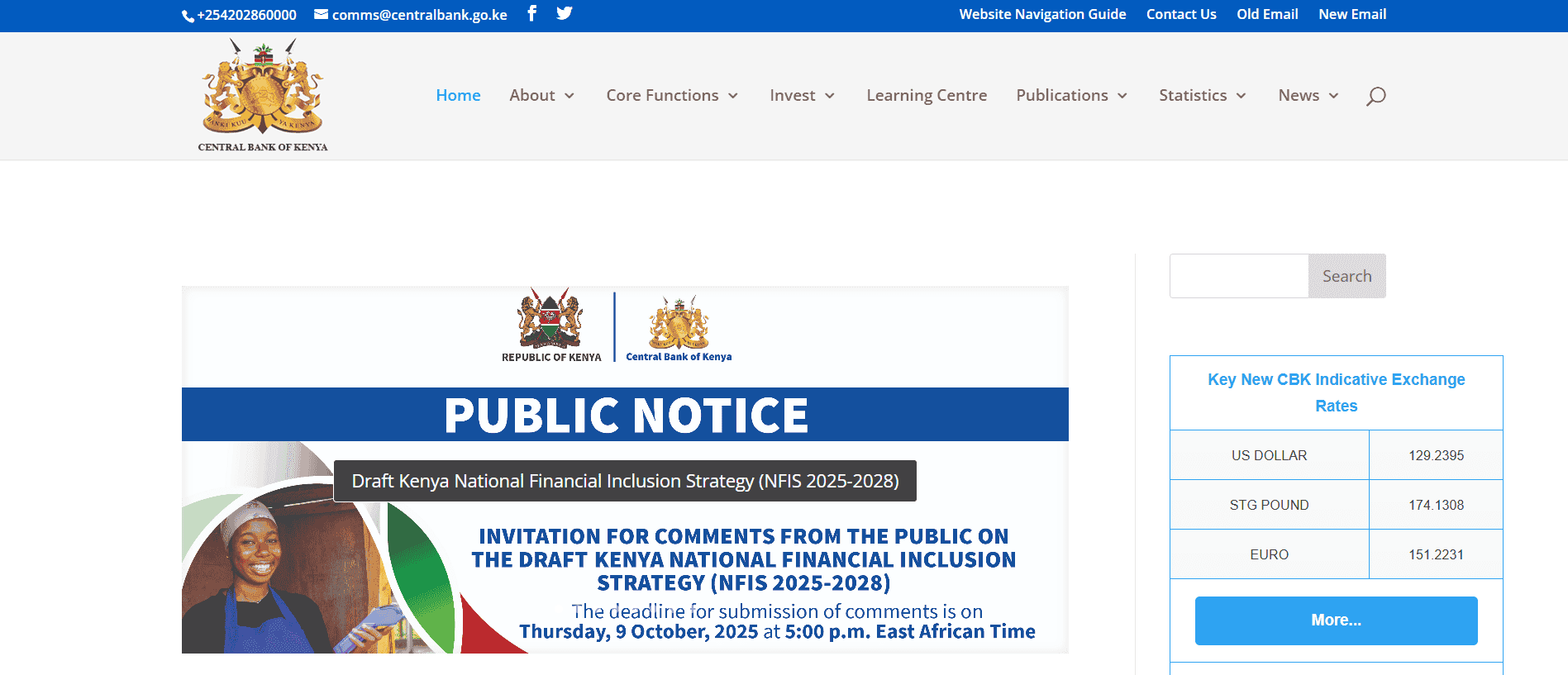
Task: Click the comms email address with envelope
Action: pos(411,15)
